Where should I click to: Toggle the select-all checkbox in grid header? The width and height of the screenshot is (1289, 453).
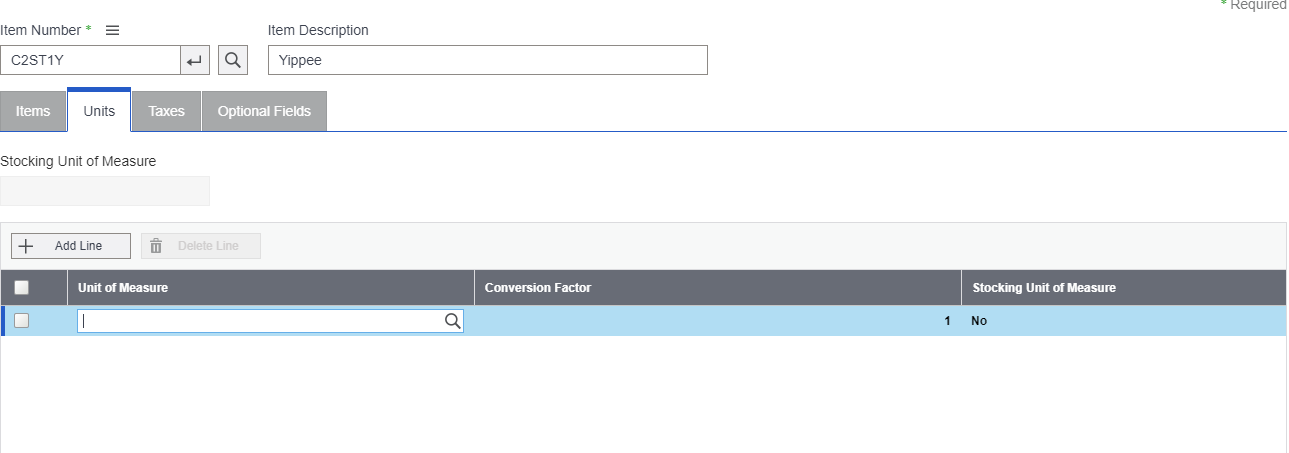pos(22,288)
